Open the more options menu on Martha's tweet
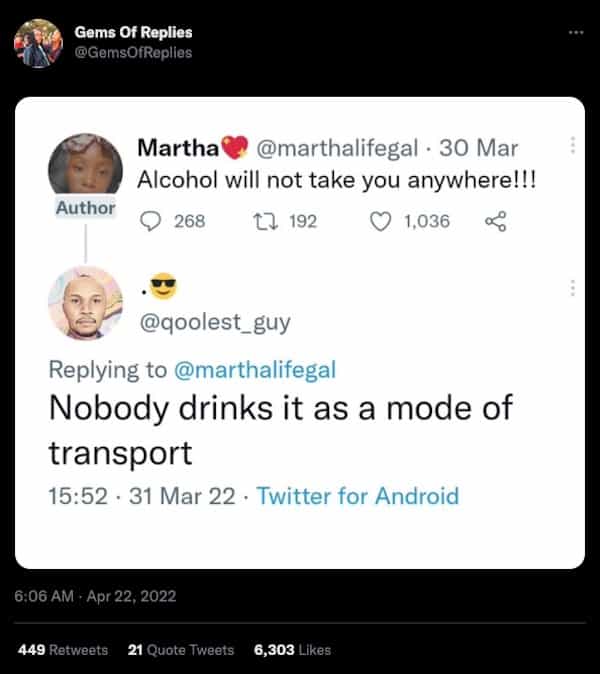Screen dimensions: 600x674 [572, 145]
